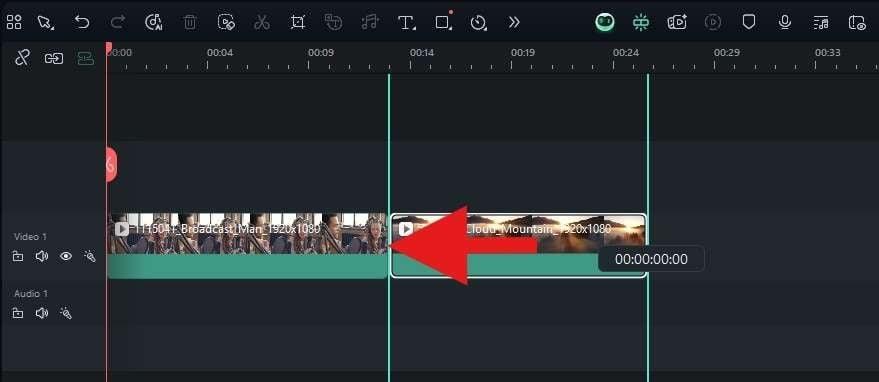Viewport: 879px width, 382px height.
Task: Click the Audio 1 add folder icon
Action: click(18, 313)
